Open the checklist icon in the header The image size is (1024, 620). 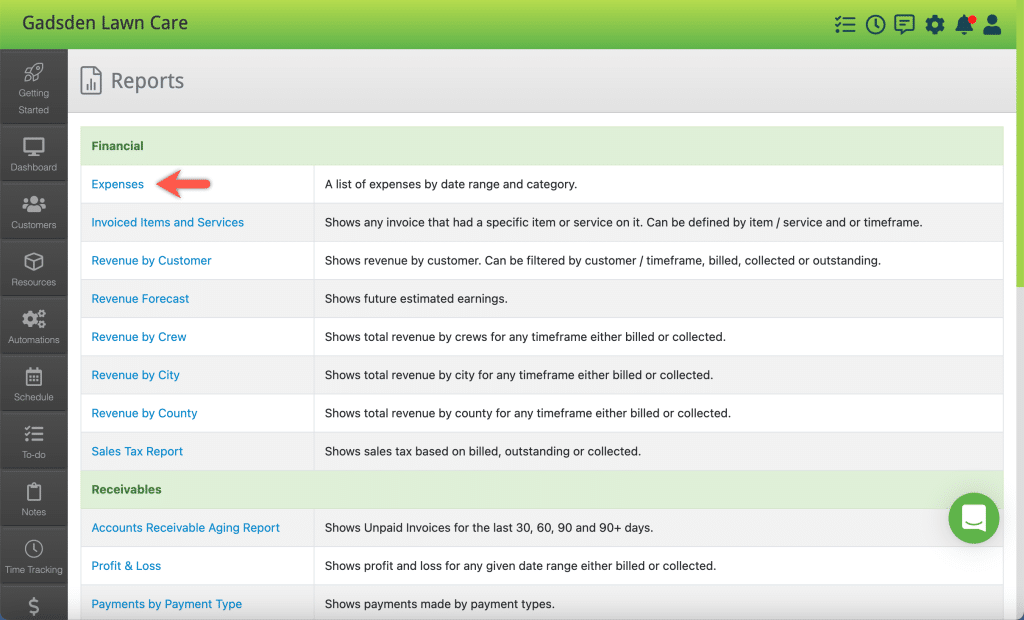(844, 25)
